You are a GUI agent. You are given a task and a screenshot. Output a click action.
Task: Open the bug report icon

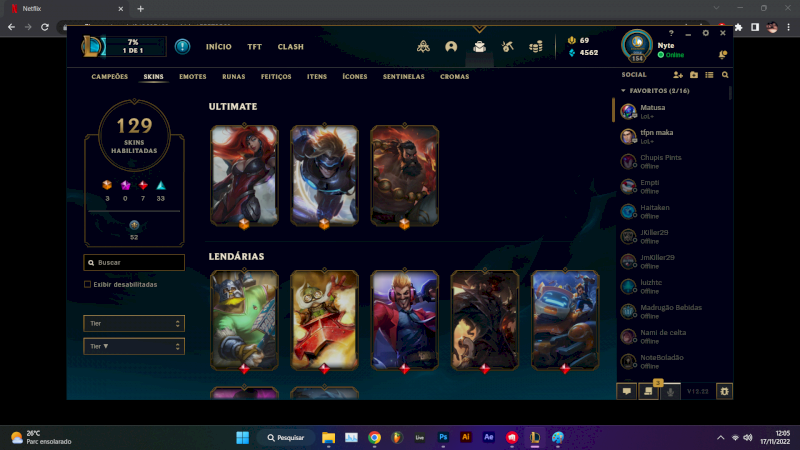pos(724,391)
